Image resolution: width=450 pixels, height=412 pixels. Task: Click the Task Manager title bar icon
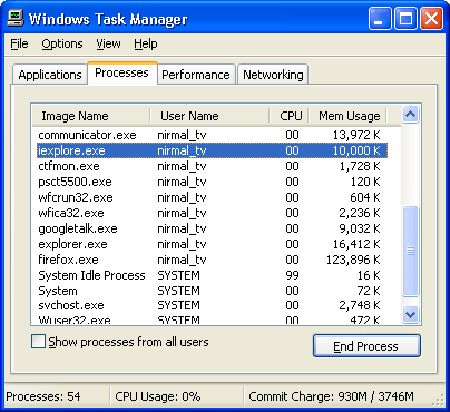tap(15, 18)
